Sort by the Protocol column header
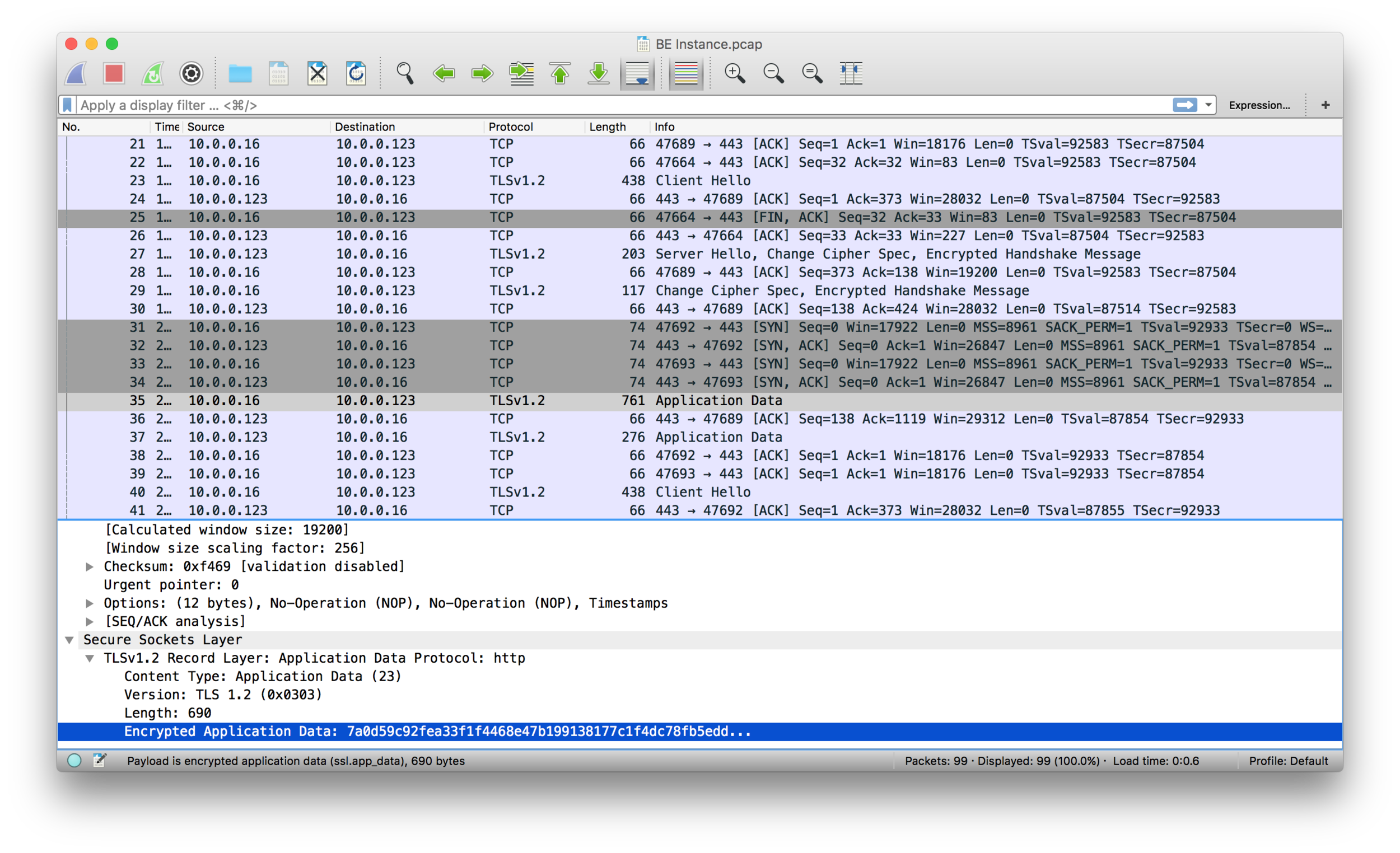1400x853 pixels. [x=510, y=126]
